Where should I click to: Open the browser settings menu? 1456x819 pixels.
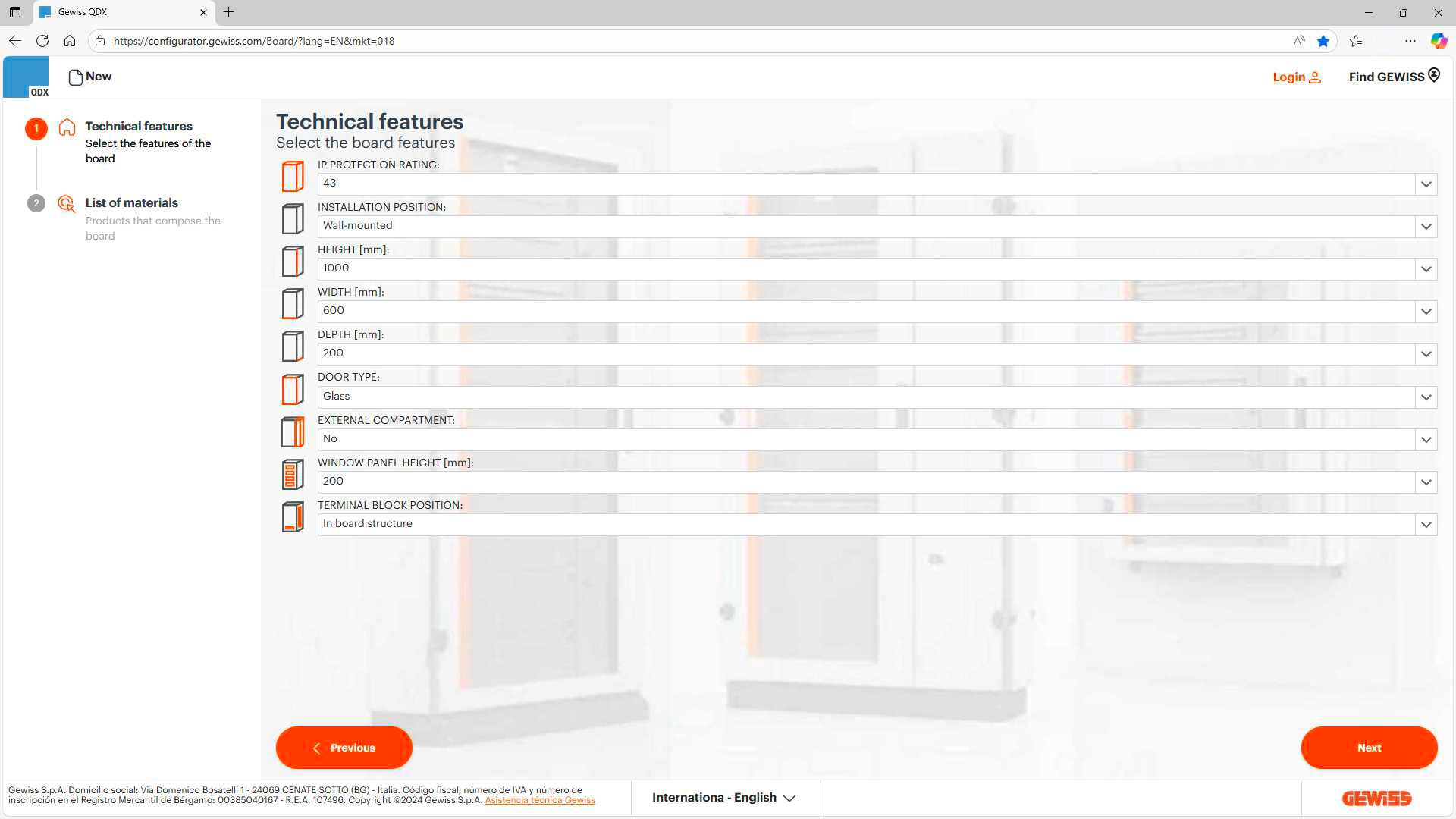click(1409, 41)
